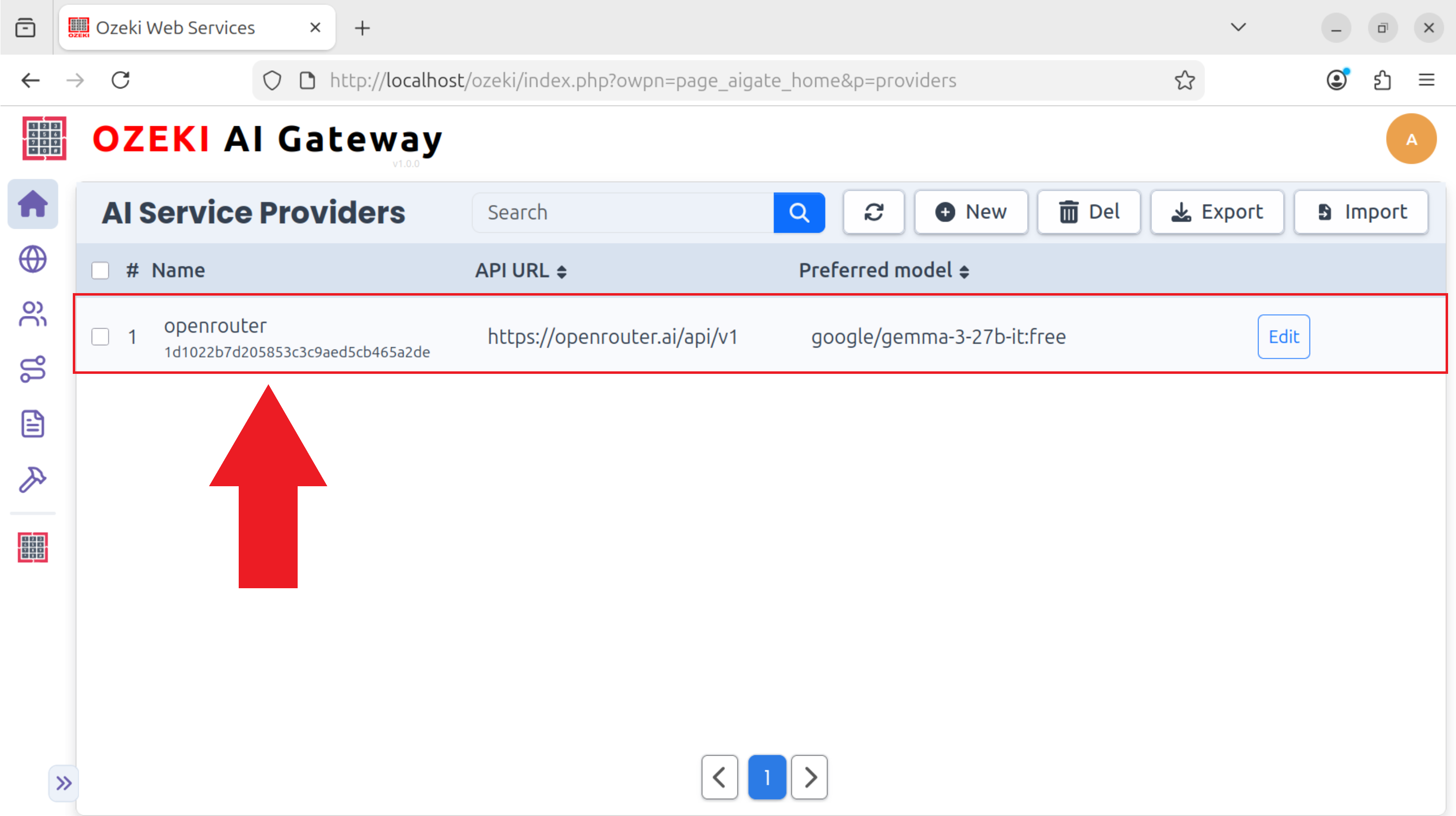Type in the Search providers field
The height and width of the screenshot is (816, 1456).
point(622,212)
